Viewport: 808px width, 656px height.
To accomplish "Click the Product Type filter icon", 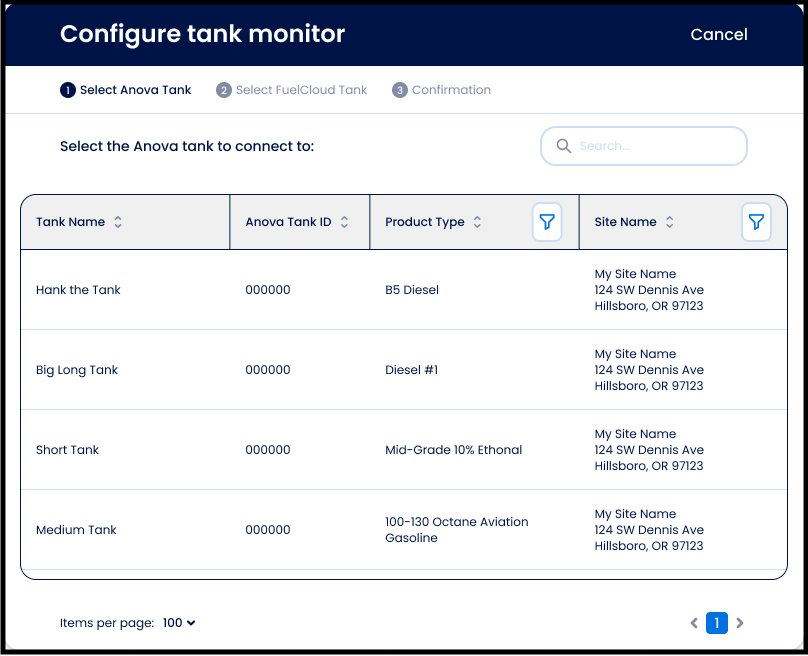I will tap(547, 222).
